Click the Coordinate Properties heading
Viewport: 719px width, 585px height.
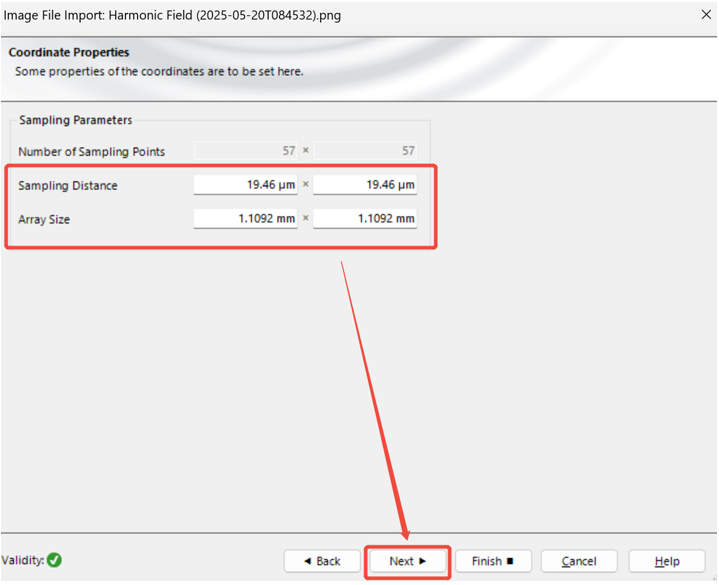click(69, 52)
